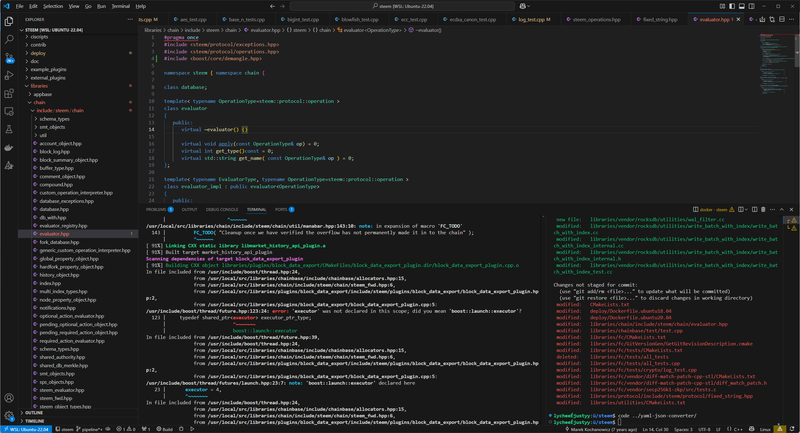This screenshot has height=433, width=800.
Task: Switch to the PORTS panel tab
Action: tap(284, 210)
